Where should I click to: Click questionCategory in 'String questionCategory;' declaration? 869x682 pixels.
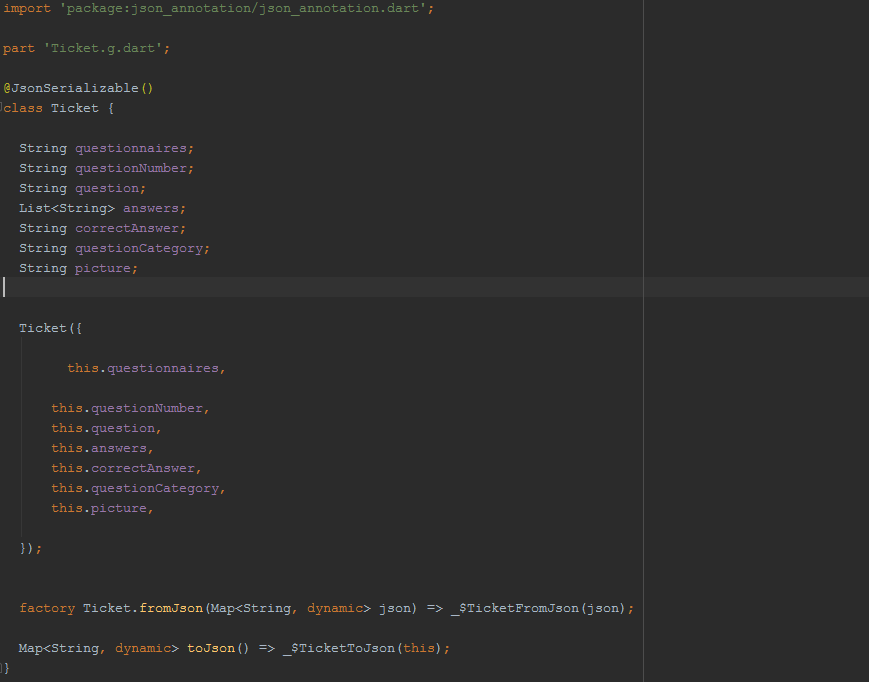tap(139, 248)
